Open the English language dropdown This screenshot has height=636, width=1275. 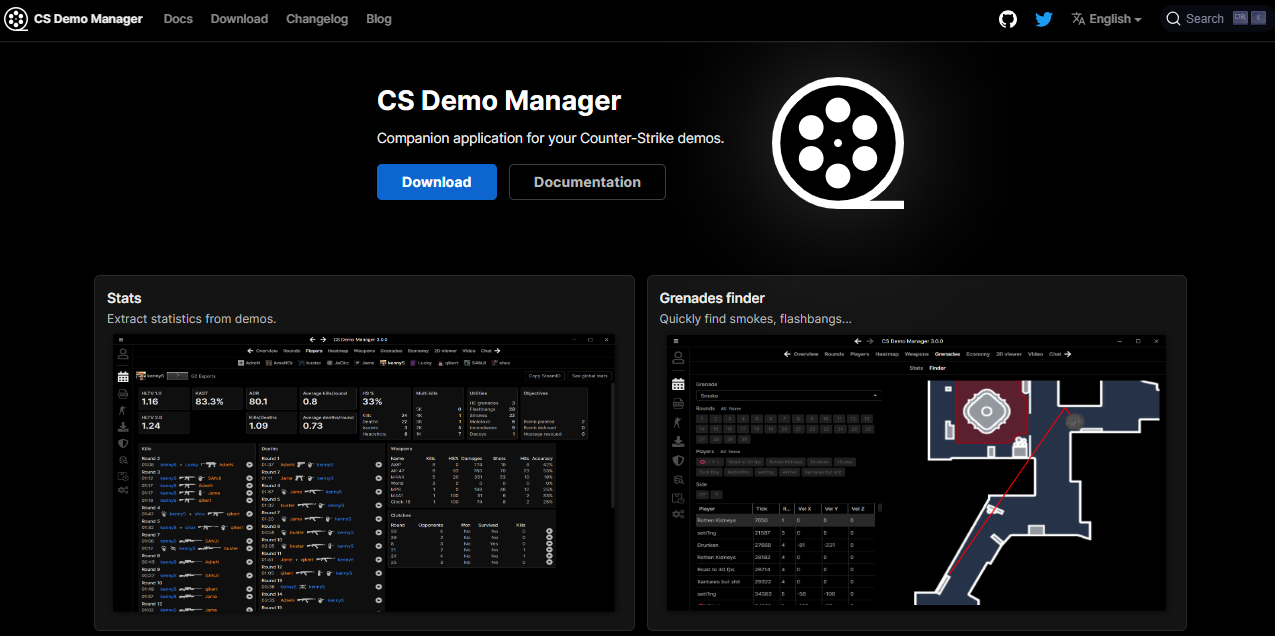click(1106, 18)
